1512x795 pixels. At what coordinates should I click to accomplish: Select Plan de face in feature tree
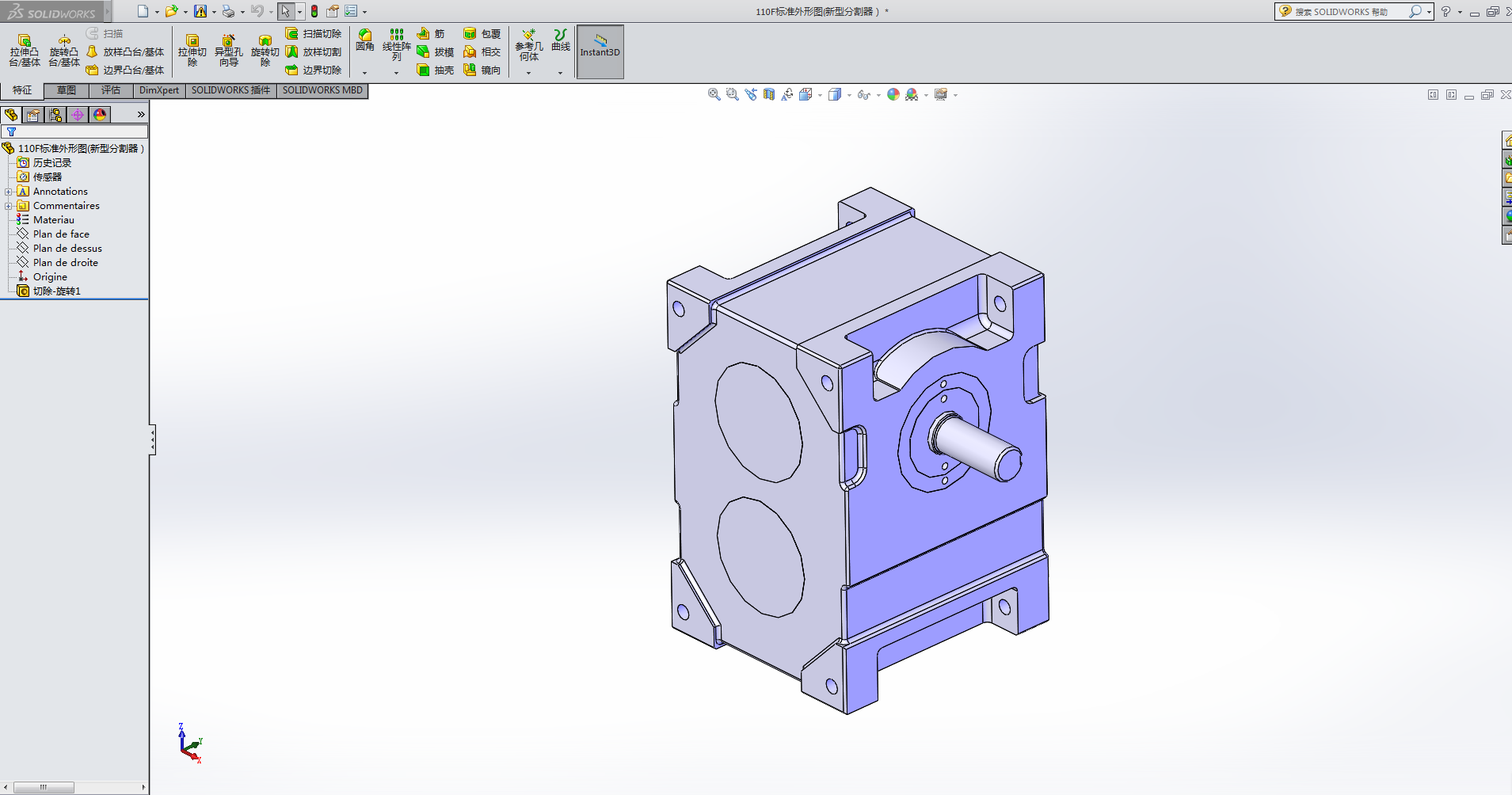pos(61,234)
